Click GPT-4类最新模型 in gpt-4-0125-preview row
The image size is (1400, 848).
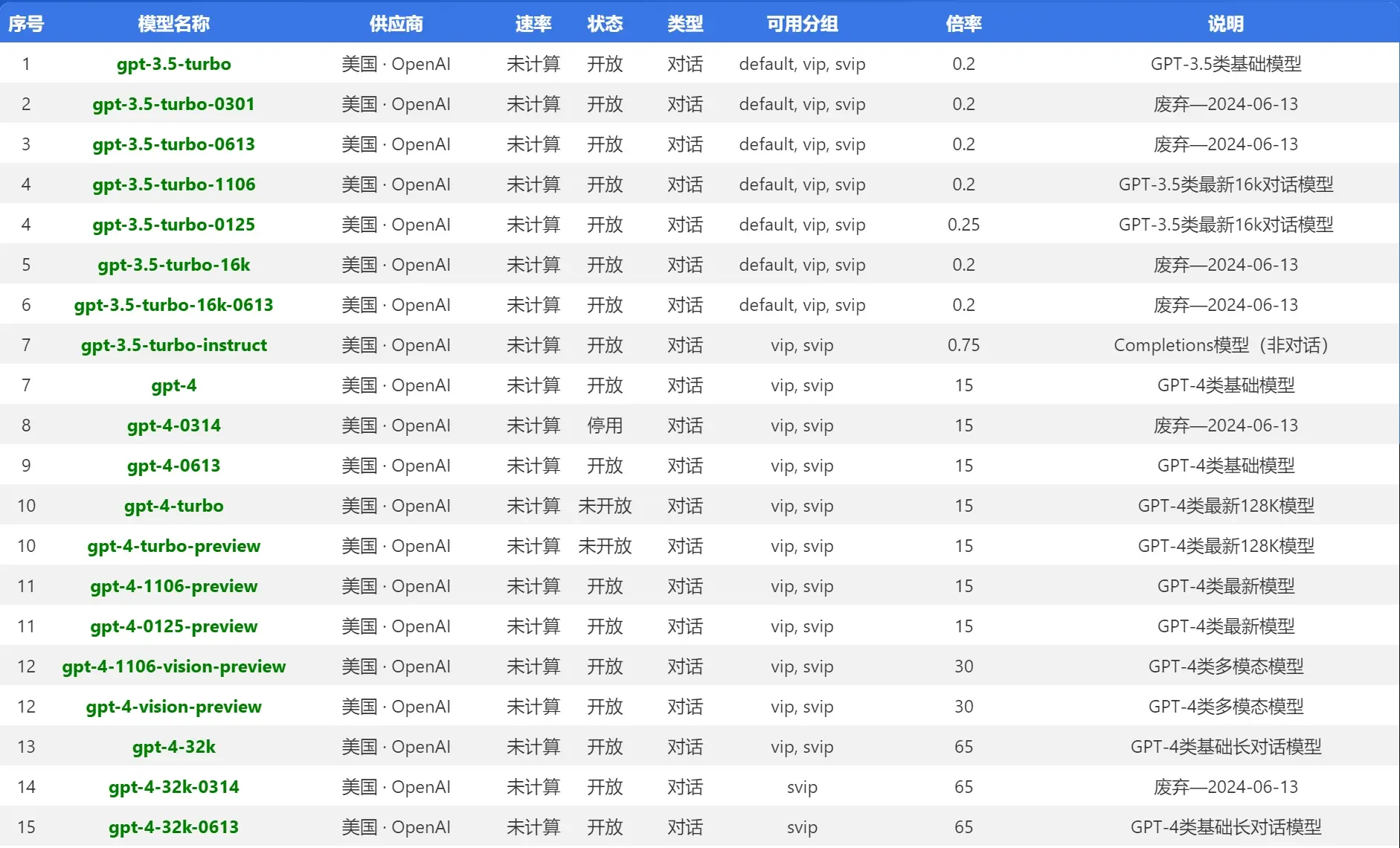pyautogui.click(x=1225, y=626)
